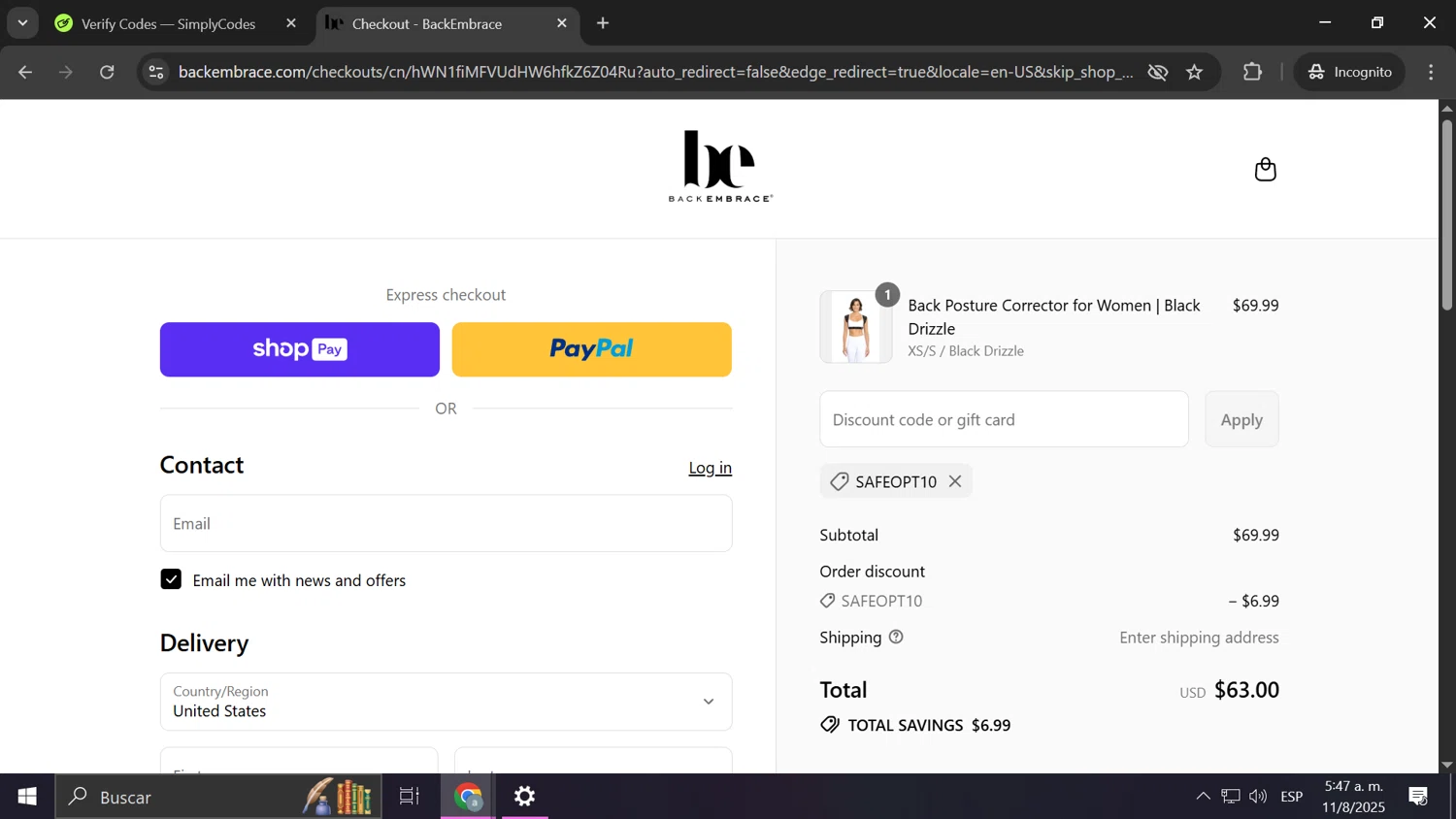Open the Settings gear taskbar icon
The width and height of the screenshot is (1456, 819).
525,797
